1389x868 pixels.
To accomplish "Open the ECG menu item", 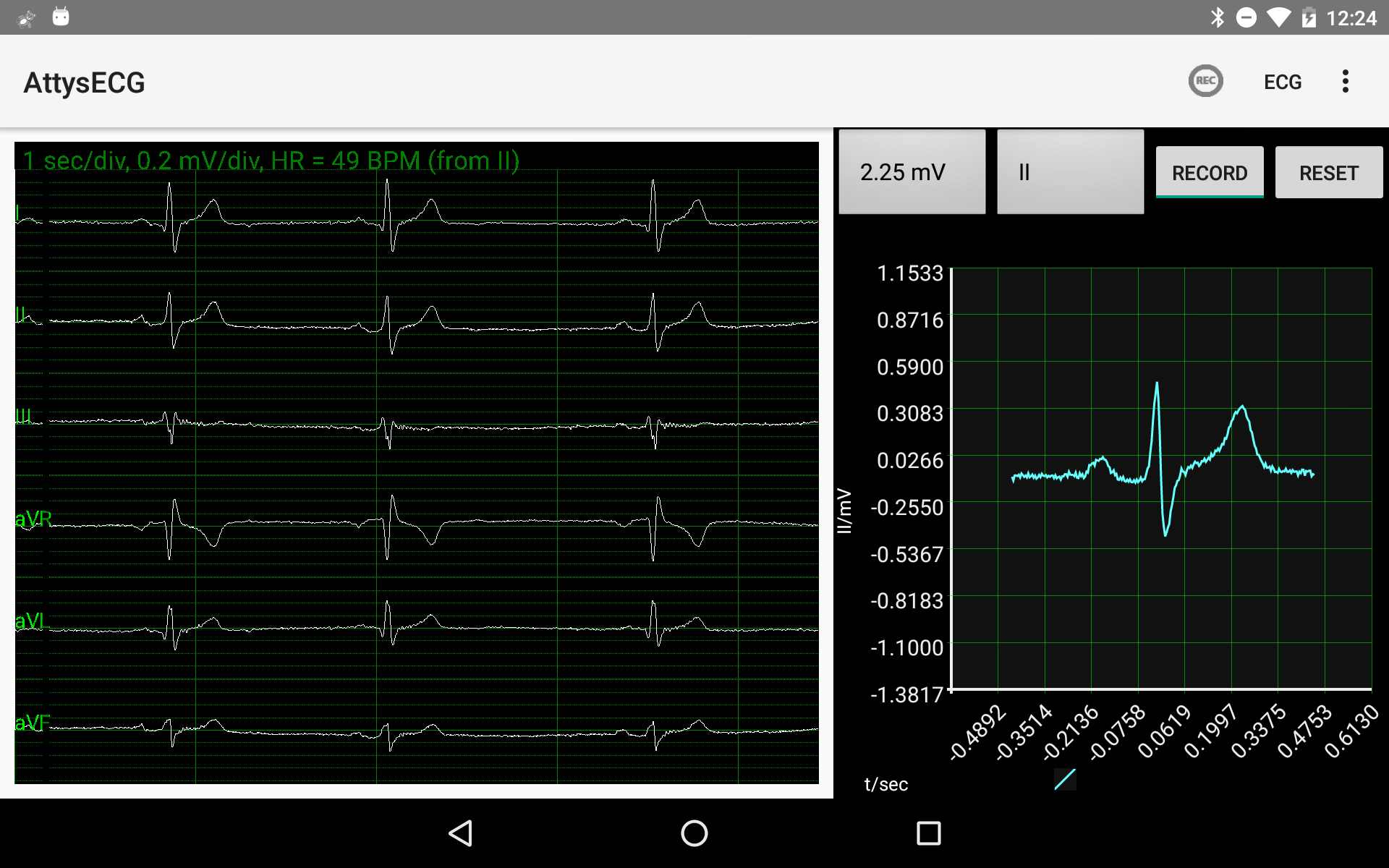I will pos(1282,82).
